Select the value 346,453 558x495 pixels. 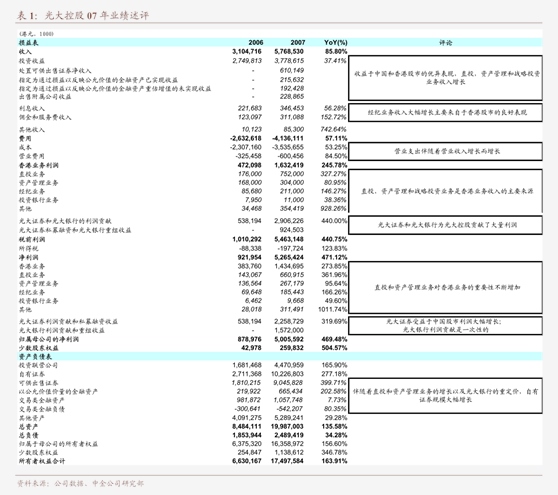coord(291,108)
